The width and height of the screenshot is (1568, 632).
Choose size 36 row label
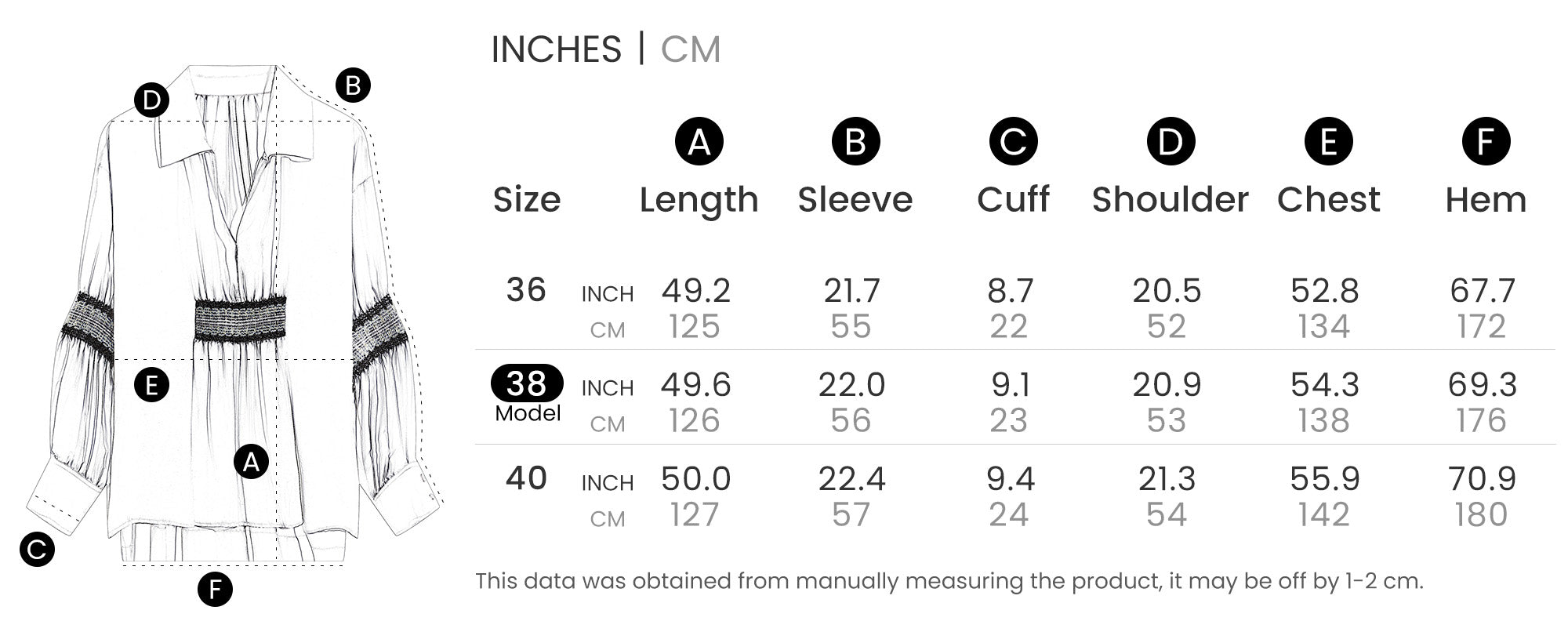click(x=526, y=290)
